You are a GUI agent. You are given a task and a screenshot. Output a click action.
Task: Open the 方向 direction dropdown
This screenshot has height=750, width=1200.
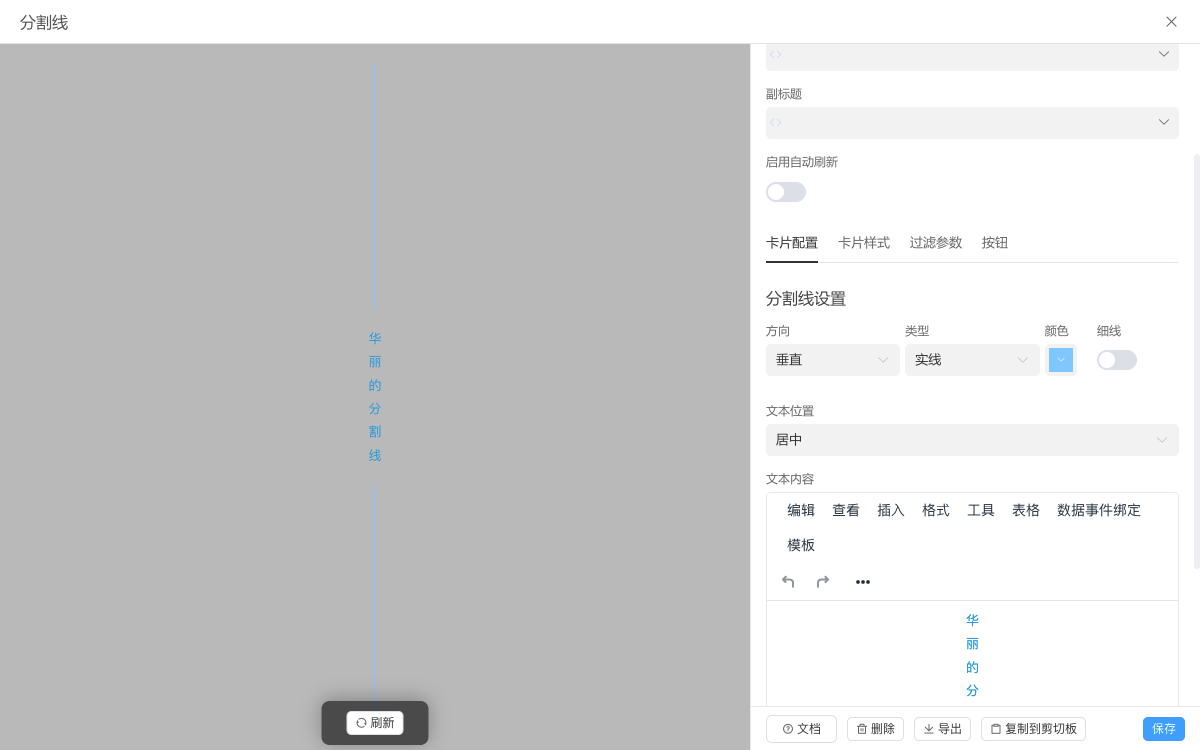832,360
